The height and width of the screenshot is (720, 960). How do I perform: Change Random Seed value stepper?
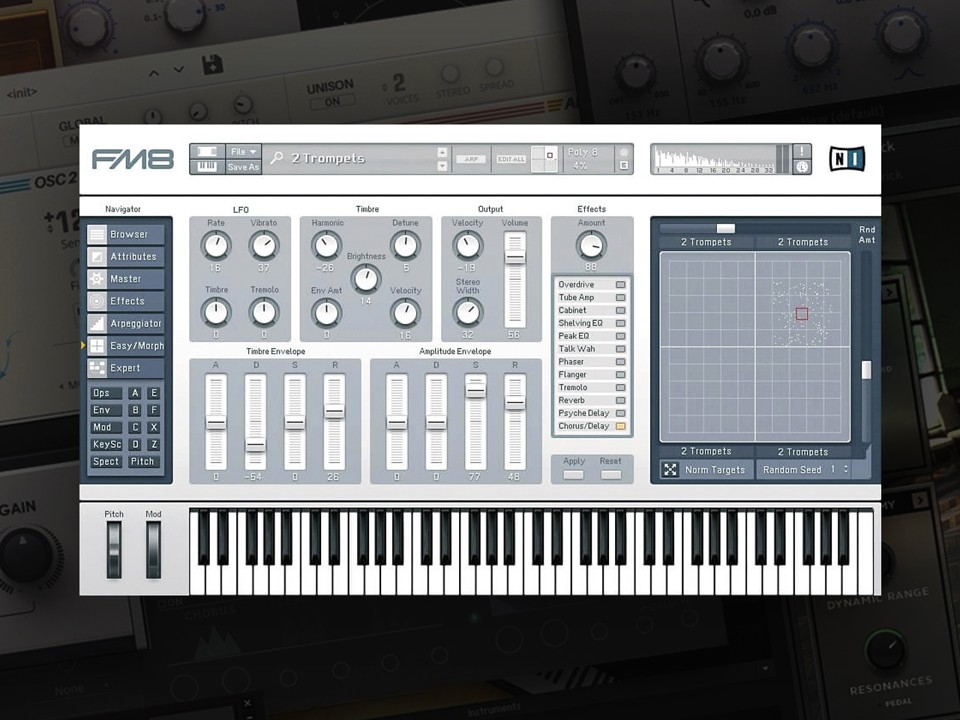(846, 470)
